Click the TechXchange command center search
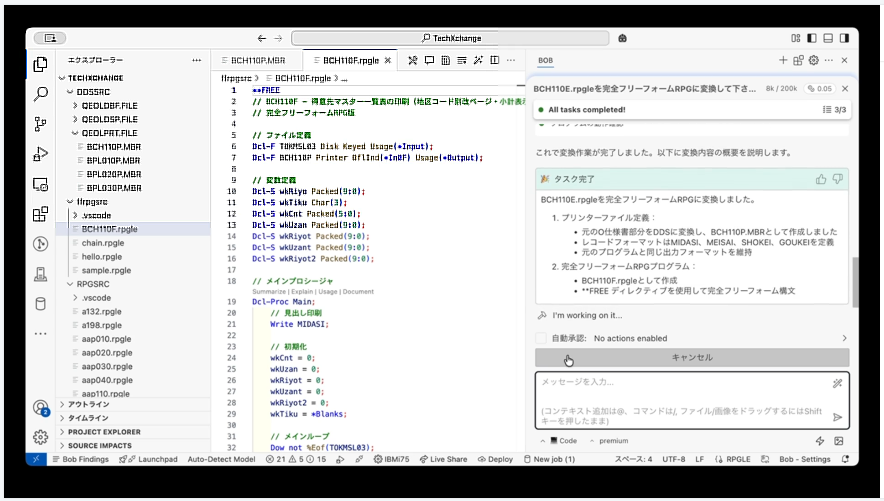This screenshot has width=884, height=501. (450, 38)
